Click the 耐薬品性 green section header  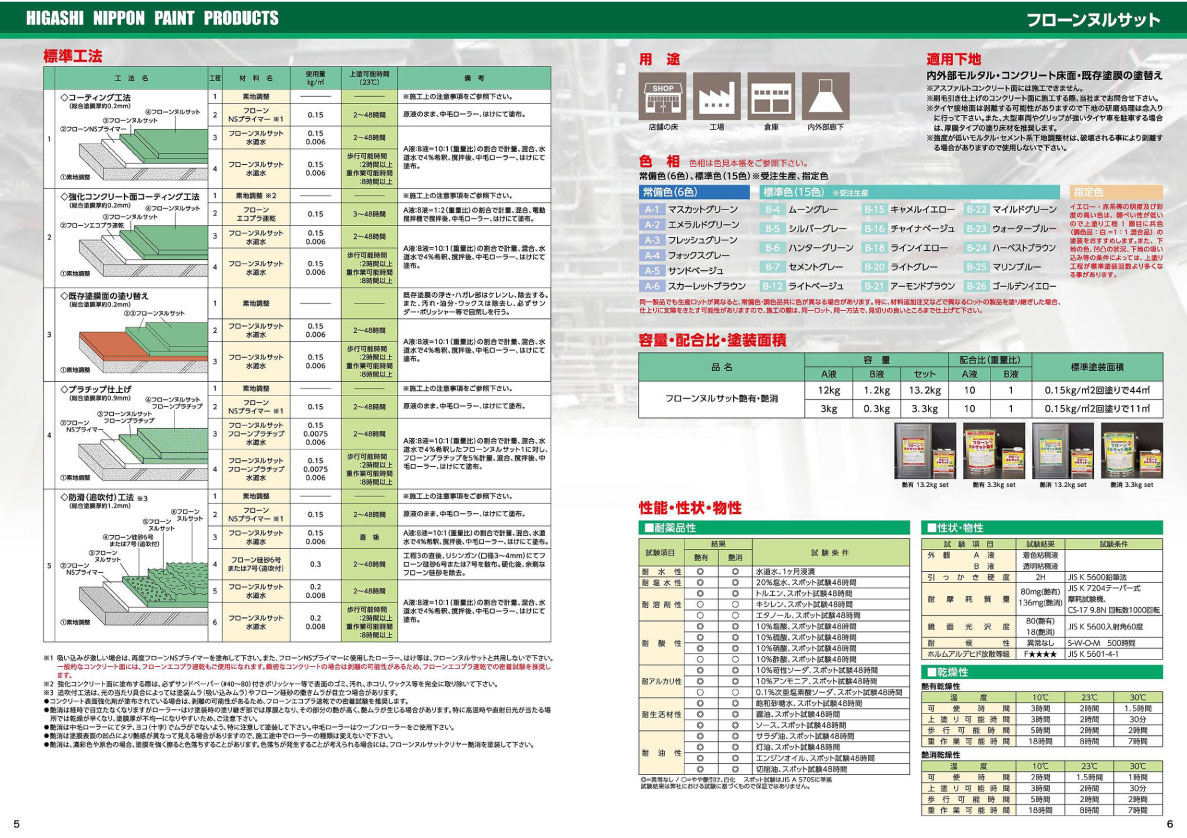[774, 527]
